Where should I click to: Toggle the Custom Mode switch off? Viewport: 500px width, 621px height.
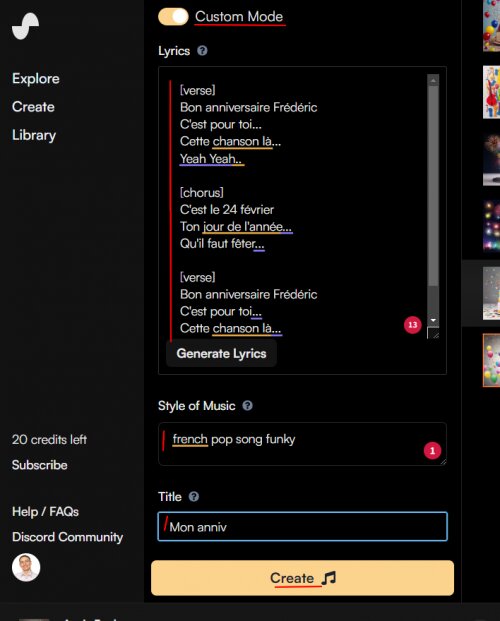pyautogui.click(x=174, y=17)
